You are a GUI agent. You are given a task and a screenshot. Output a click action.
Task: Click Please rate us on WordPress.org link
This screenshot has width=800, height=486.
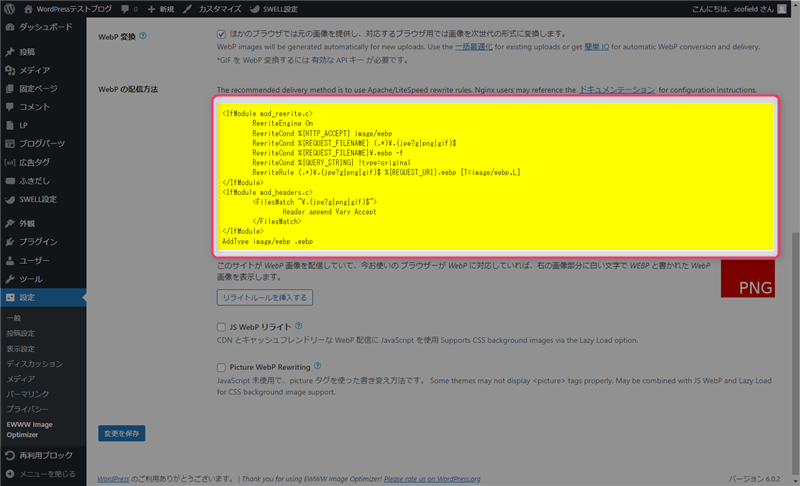tap(432, 479)
